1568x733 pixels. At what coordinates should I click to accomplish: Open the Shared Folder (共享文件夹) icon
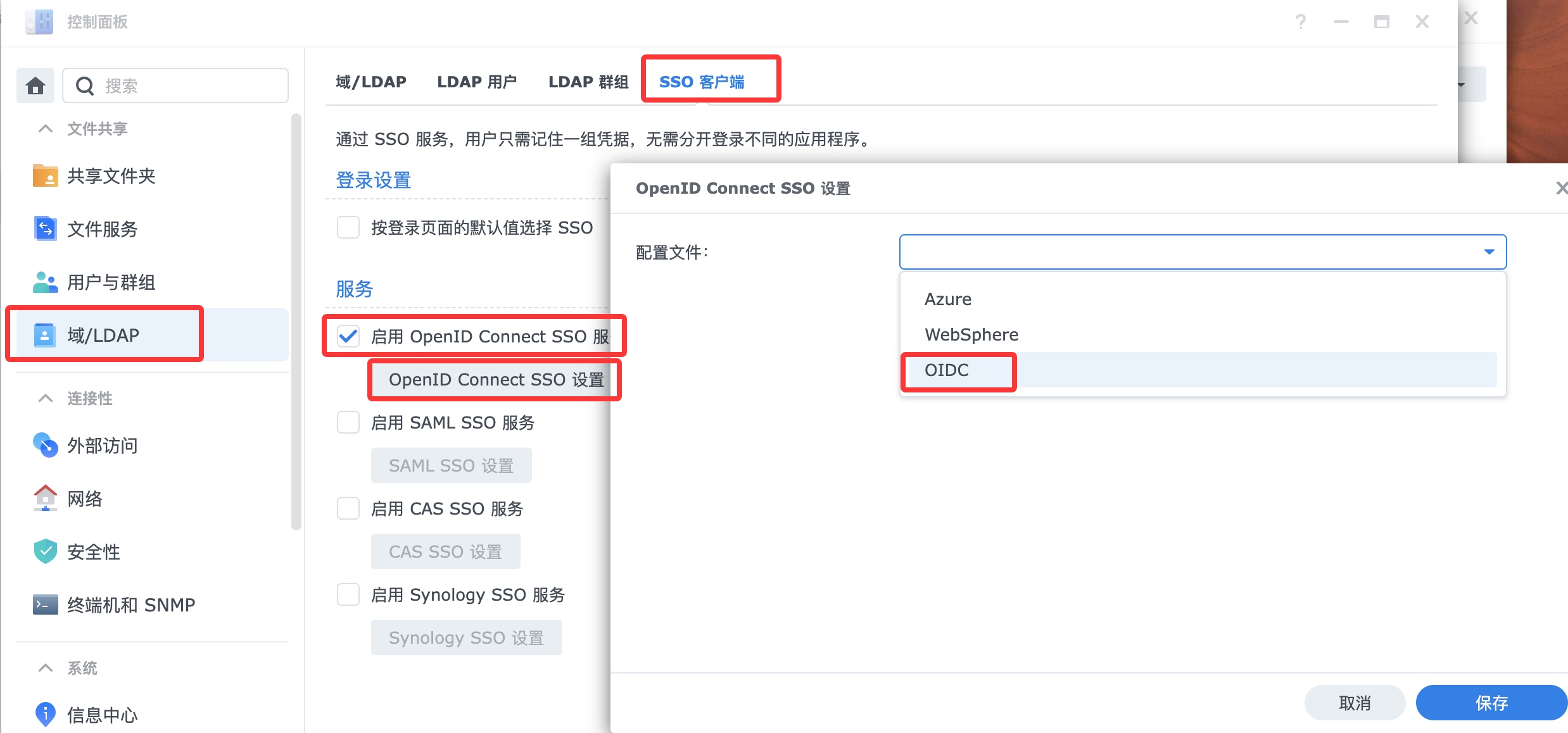tap(46, 176)
